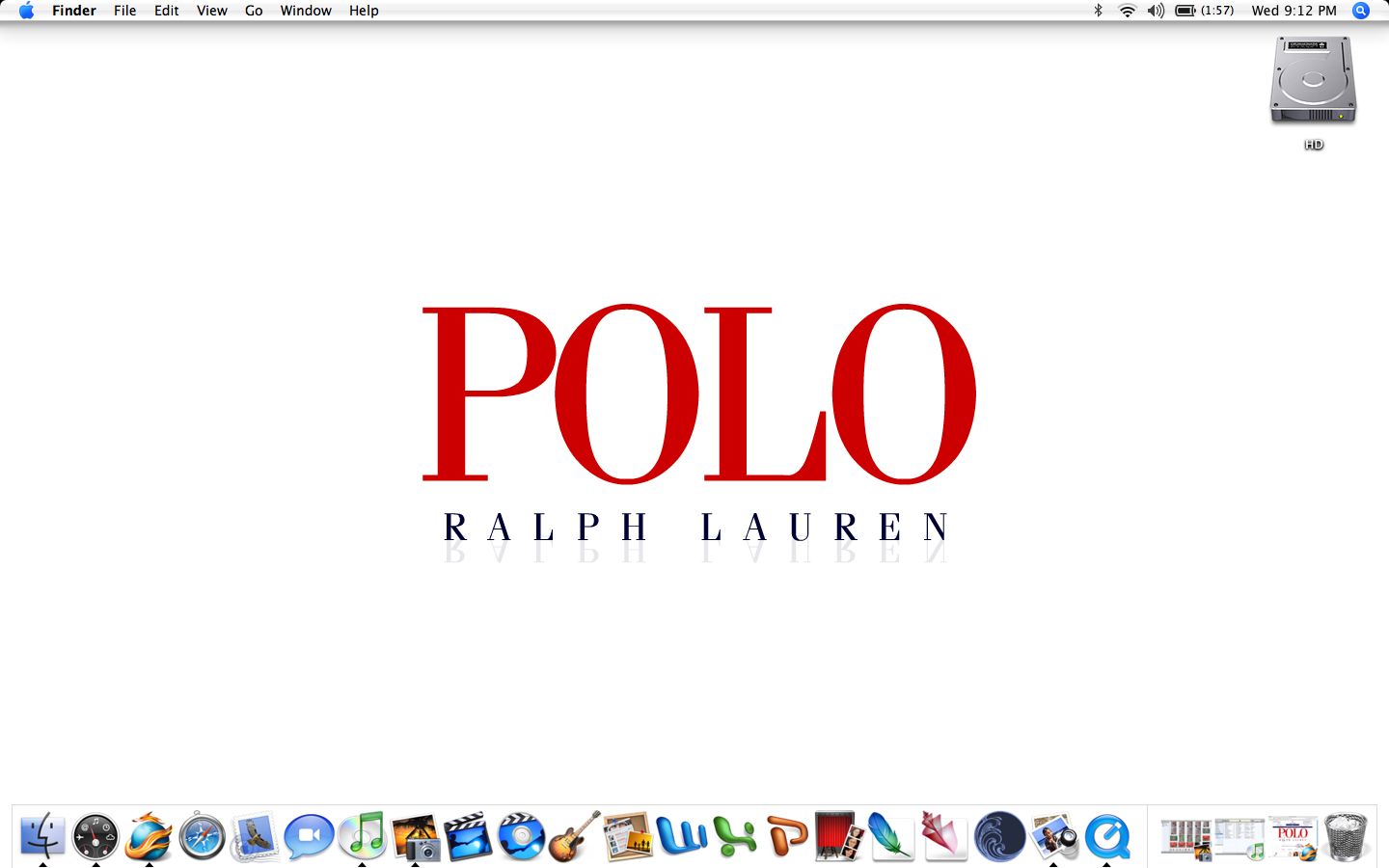
Task: Open Finder from the Dock
Action: (x=42, y=835)
